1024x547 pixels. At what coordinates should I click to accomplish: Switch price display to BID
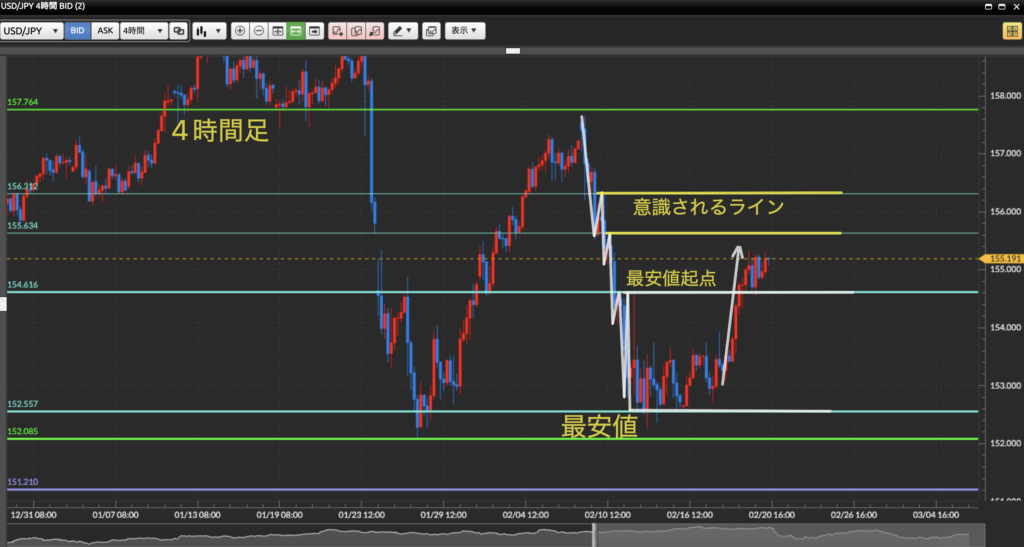(77, 31)
